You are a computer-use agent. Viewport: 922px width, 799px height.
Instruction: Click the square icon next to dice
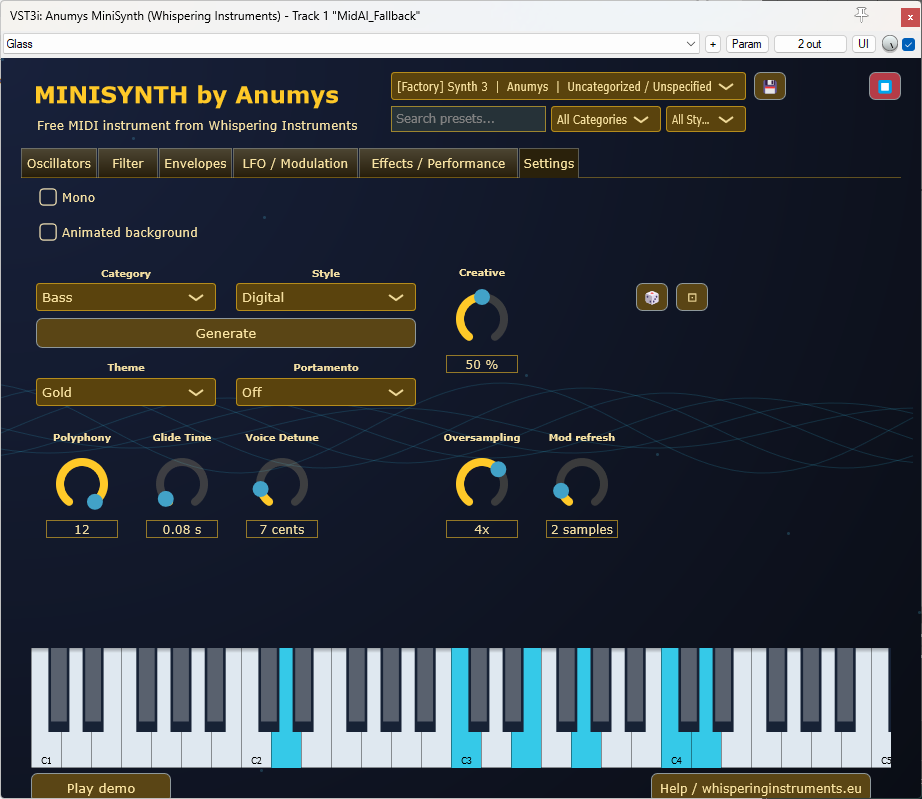pyautogui.click(x=692, y=297)
